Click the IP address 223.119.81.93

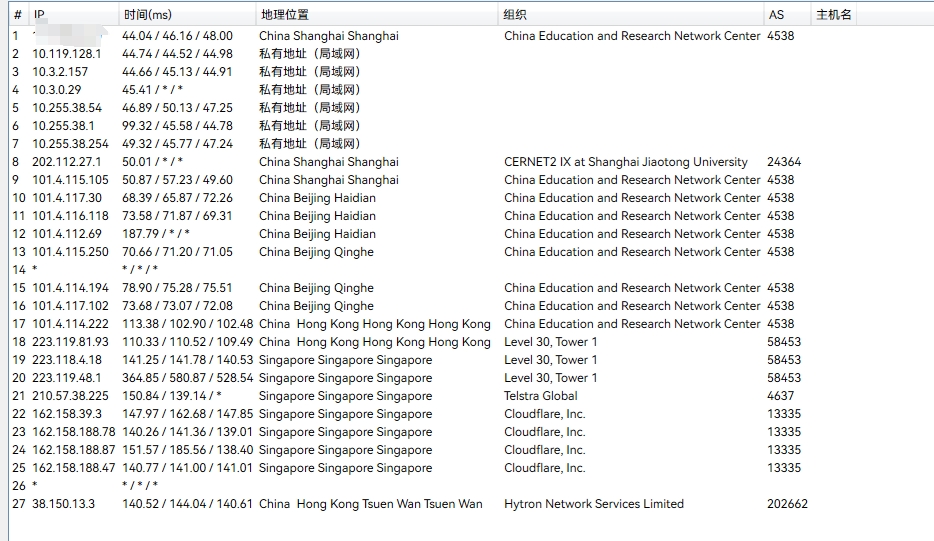tap(71, 342)
